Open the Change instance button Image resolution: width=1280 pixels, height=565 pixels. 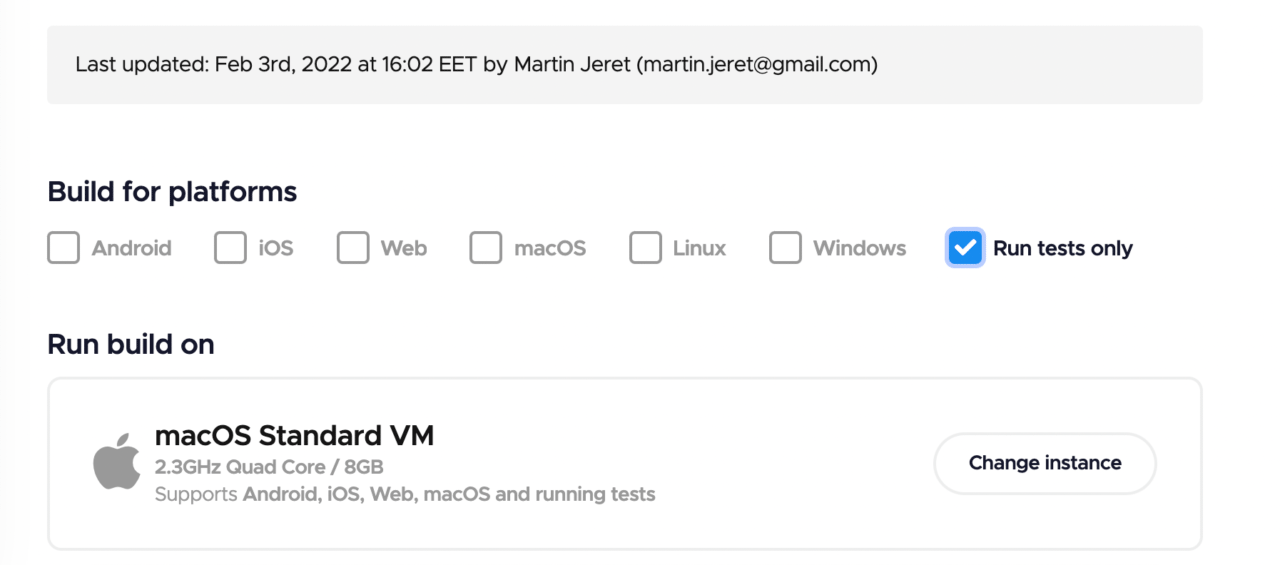(x=1045, y=463)
